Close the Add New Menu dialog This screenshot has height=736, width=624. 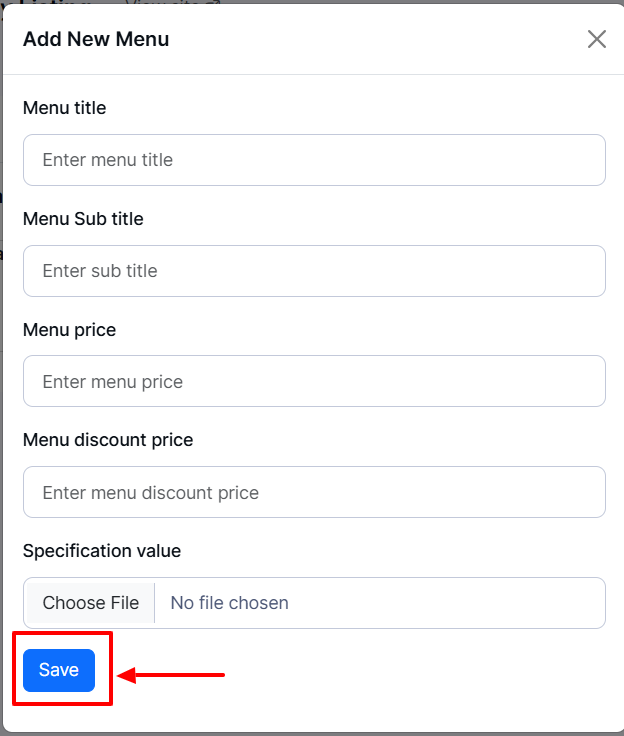[597, 39]
